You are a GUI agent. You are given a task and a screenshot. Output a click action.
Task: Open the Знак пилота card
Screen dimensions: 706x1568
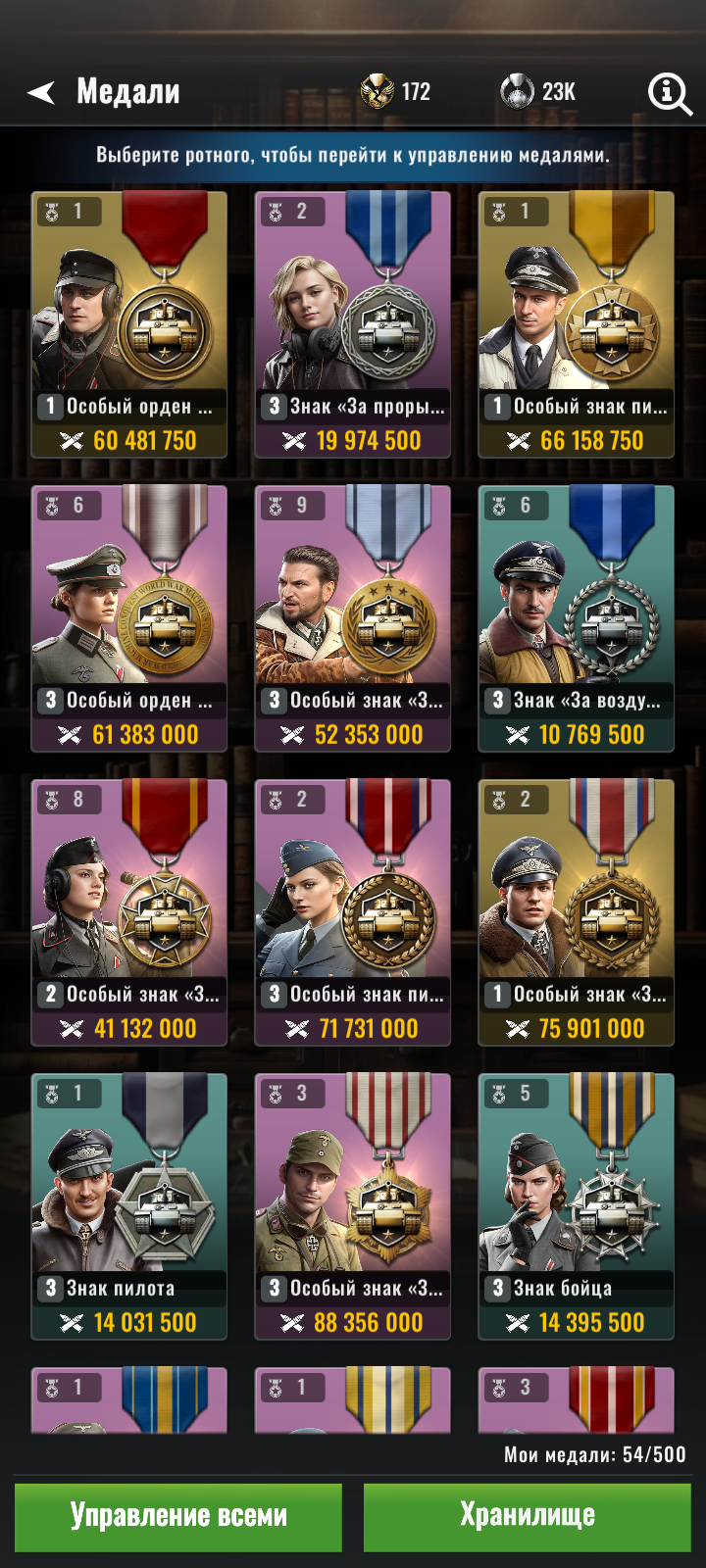pos(129,1206)
